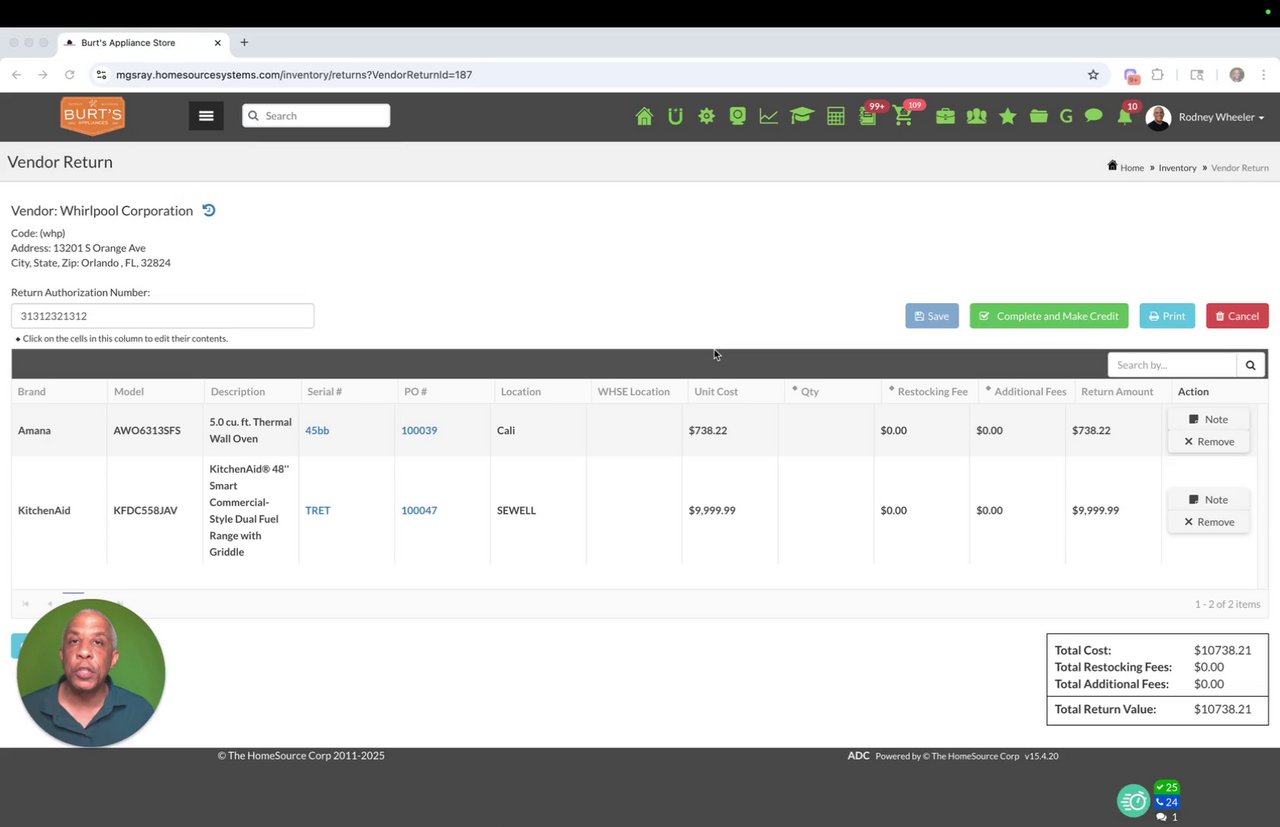Open the green gear settings icon

pos(707,117)
